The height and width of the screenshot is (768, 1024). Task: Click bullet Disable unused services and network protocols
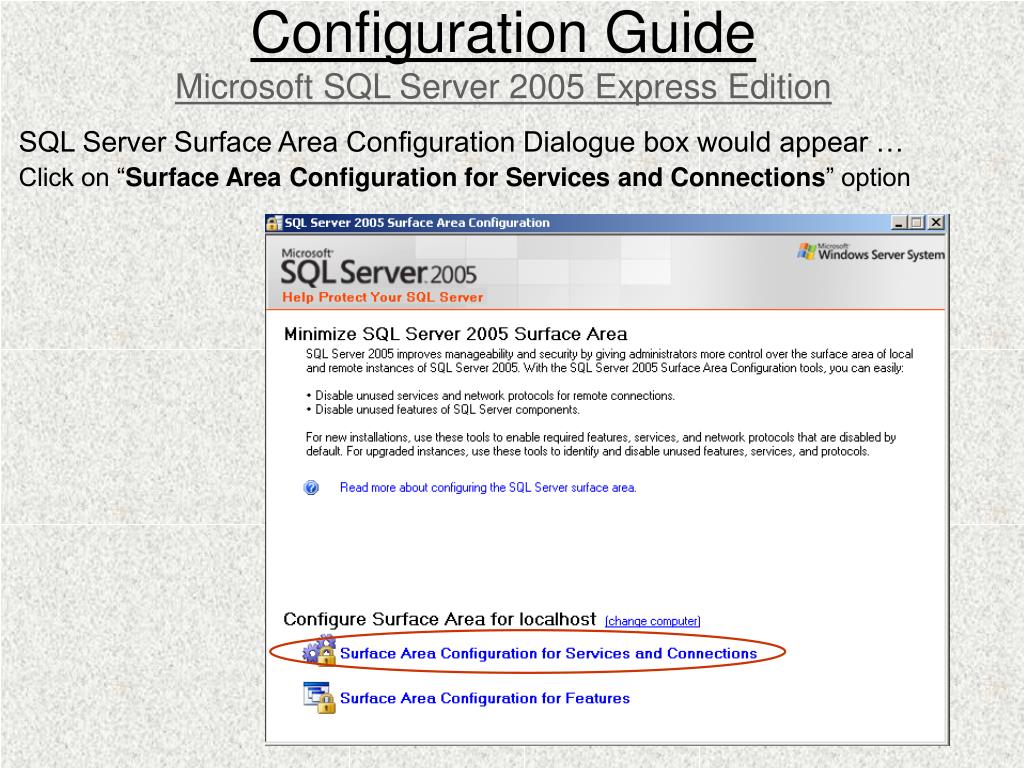[x=490, y=396]
